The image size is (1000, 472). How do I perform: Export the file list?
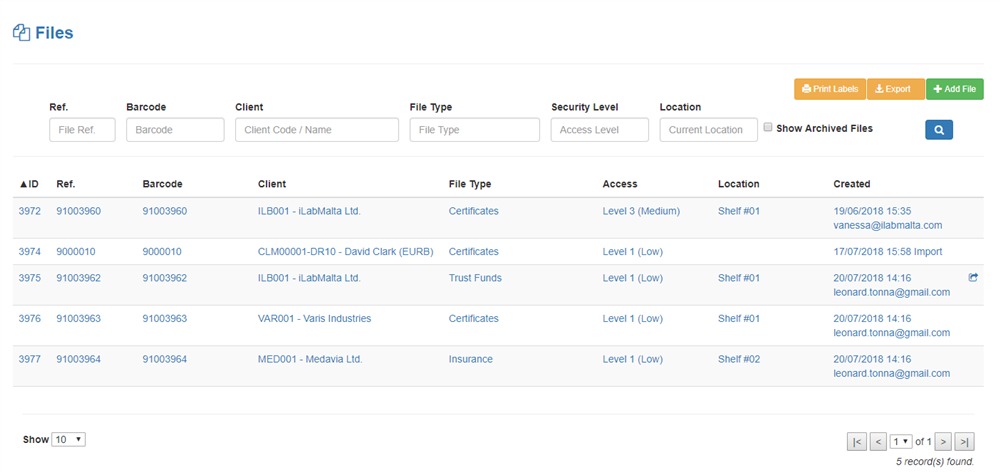coord(894,89)
